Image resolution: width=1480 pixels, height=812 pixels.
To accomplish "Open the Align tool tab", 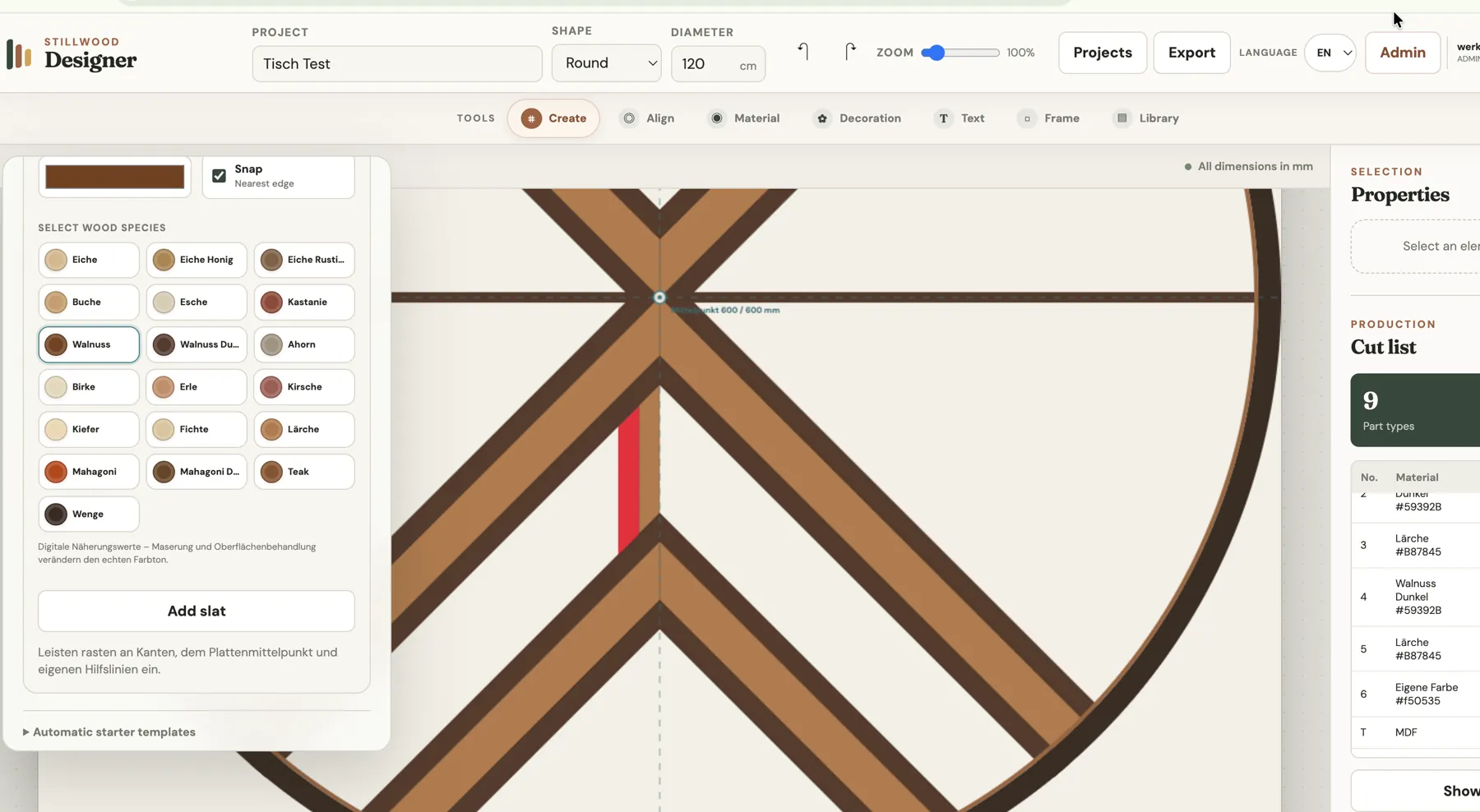I will pyautogui.click(x=648, y=118).
